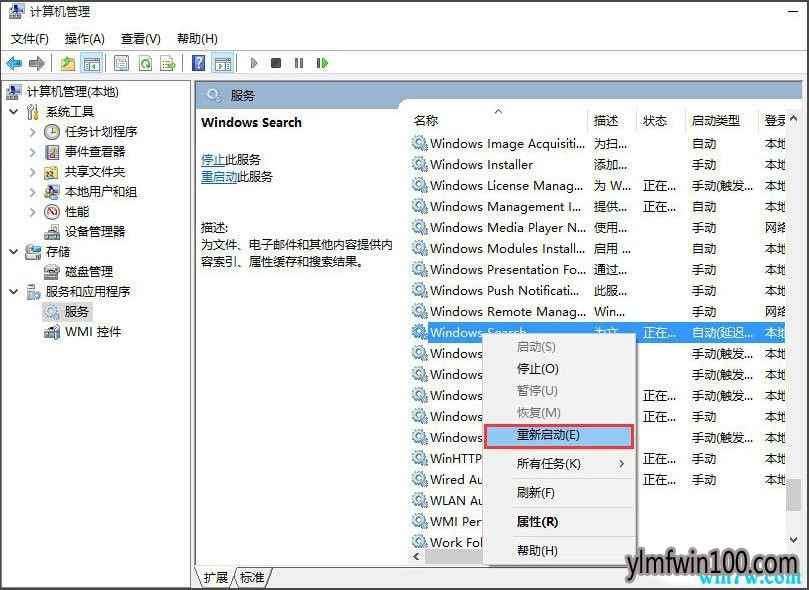The width and height of the screenshot is (809, 590).
Task: Switch to the 扩展 tab
Action: [x=216, y=578]
